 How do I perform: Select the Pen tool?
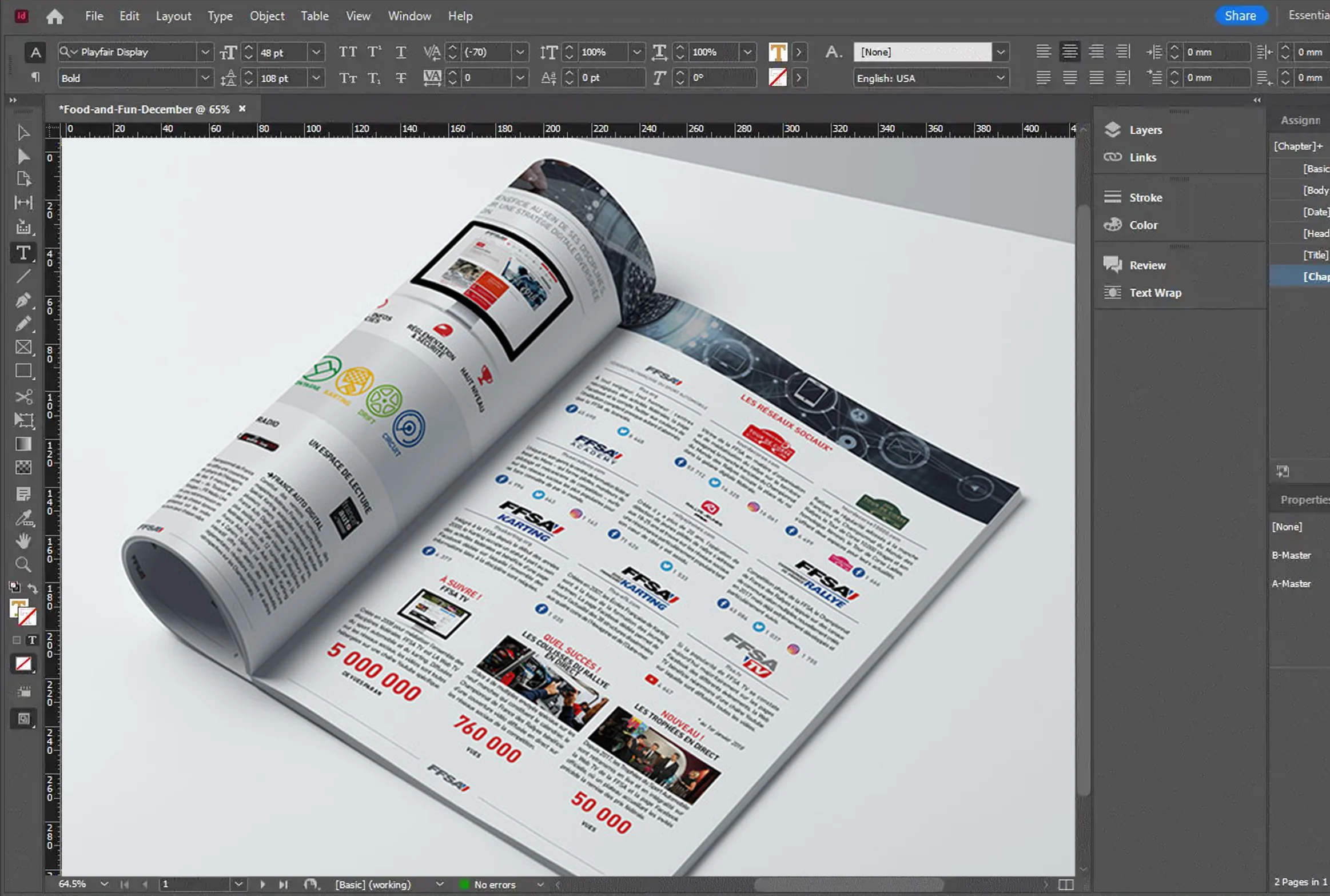(23, 300)
